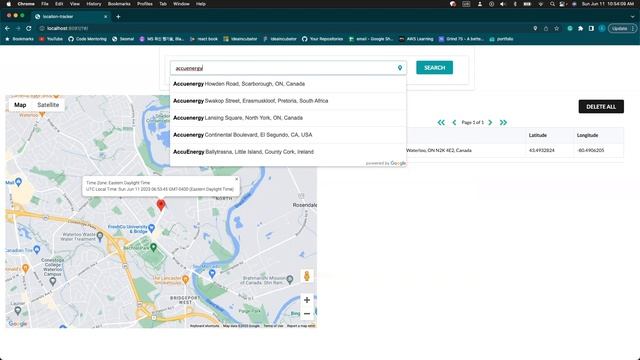Open the Chrome File menu

tap(45, 4)
